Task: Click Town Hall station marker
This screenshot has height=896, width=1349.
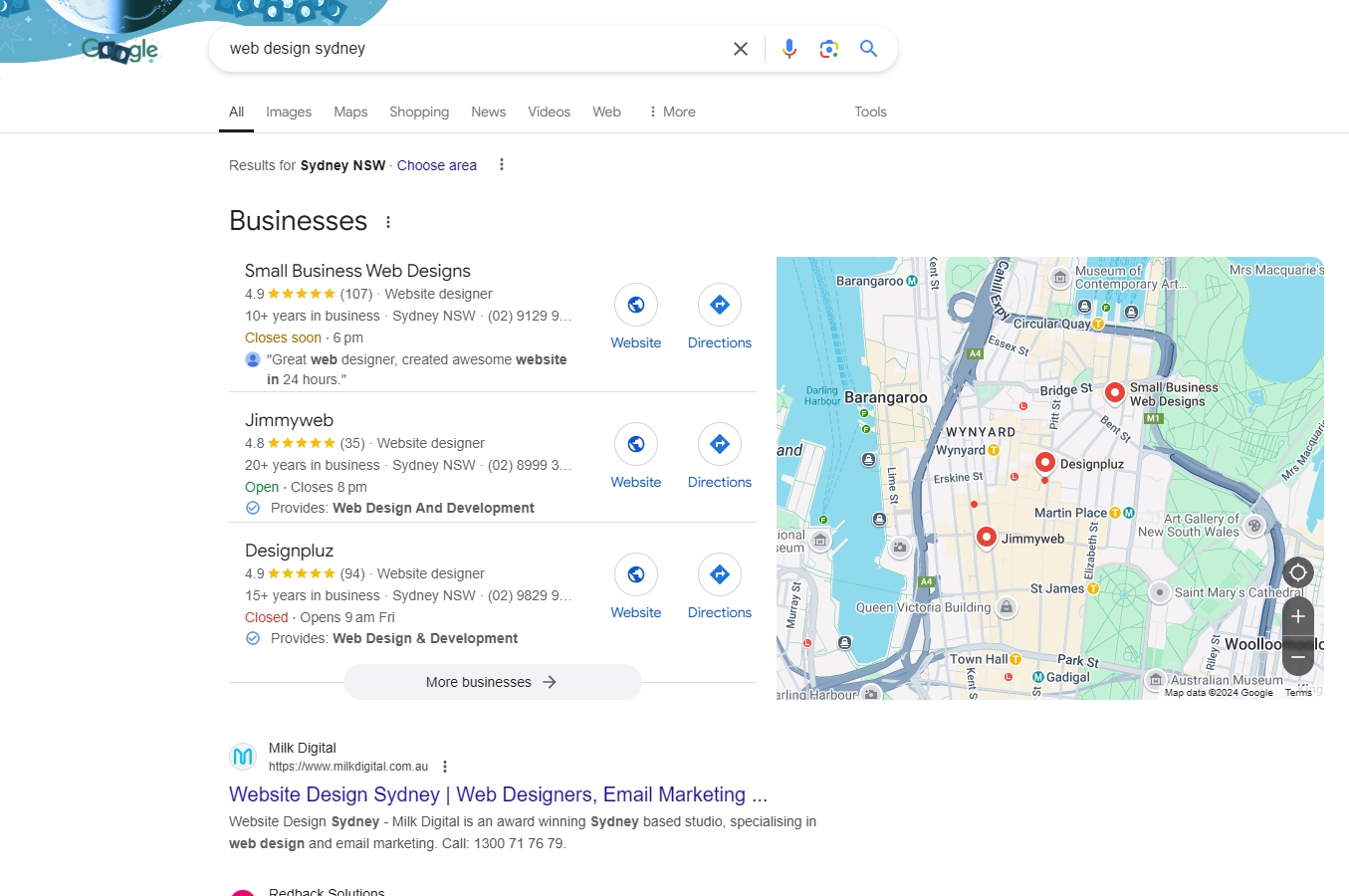Action: point(1015,659)
